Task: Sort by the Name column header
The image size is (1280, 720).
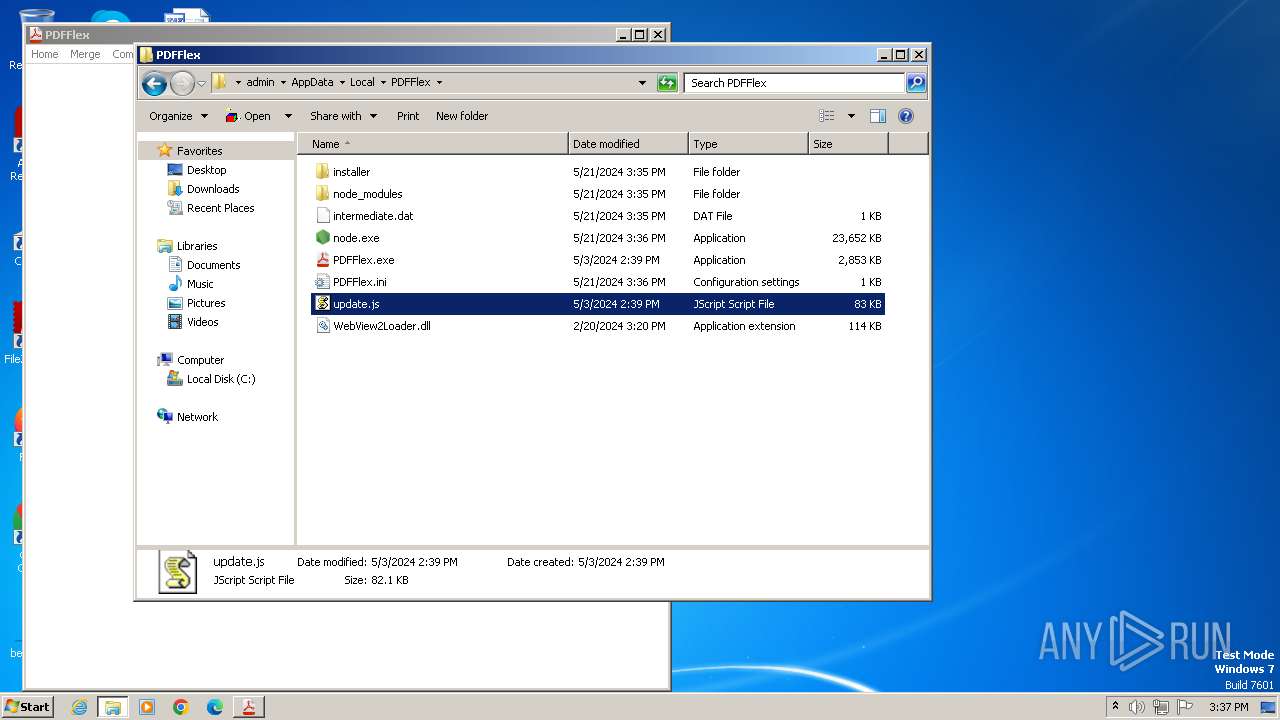Action: [x=433, y=144]
